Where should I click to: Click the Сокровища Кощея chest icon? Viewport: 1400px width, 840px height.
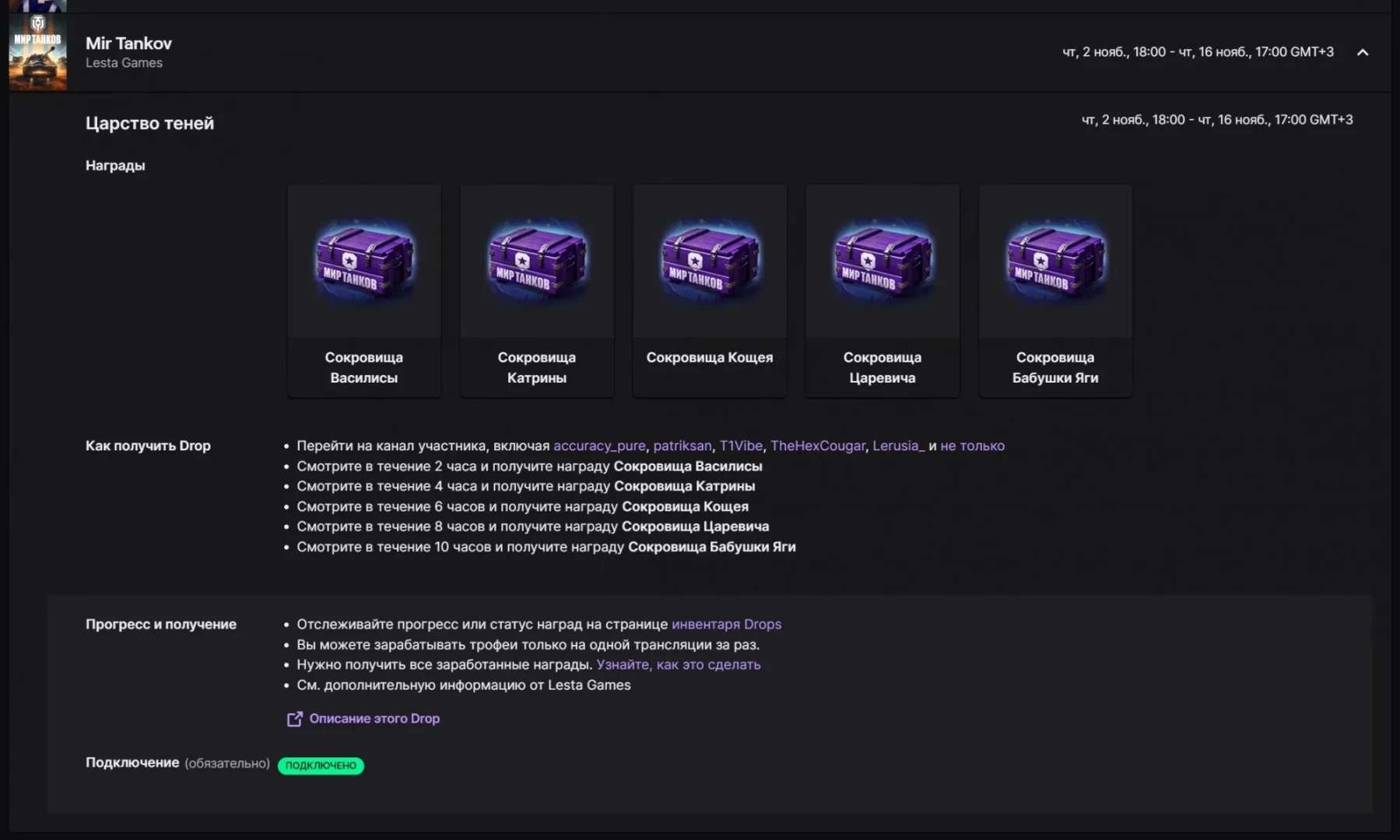710,261
